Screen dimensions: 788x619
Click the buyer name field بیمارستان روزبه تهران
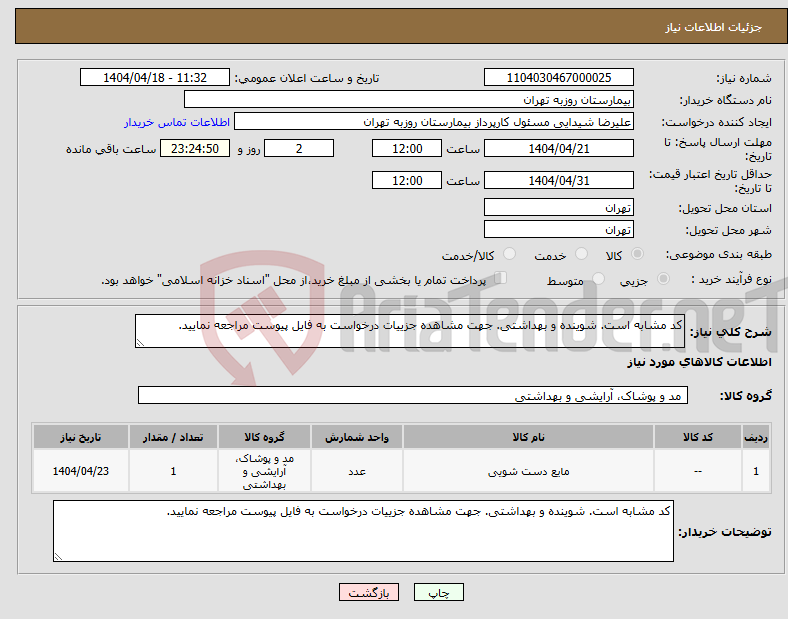pos(409,99)
